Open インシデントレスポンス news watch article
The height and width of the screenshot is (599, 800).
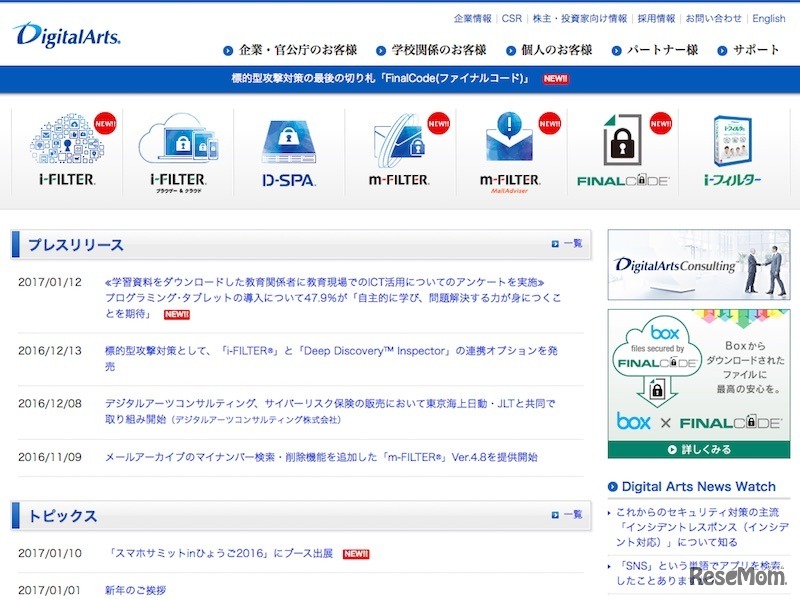pos(702,527)
